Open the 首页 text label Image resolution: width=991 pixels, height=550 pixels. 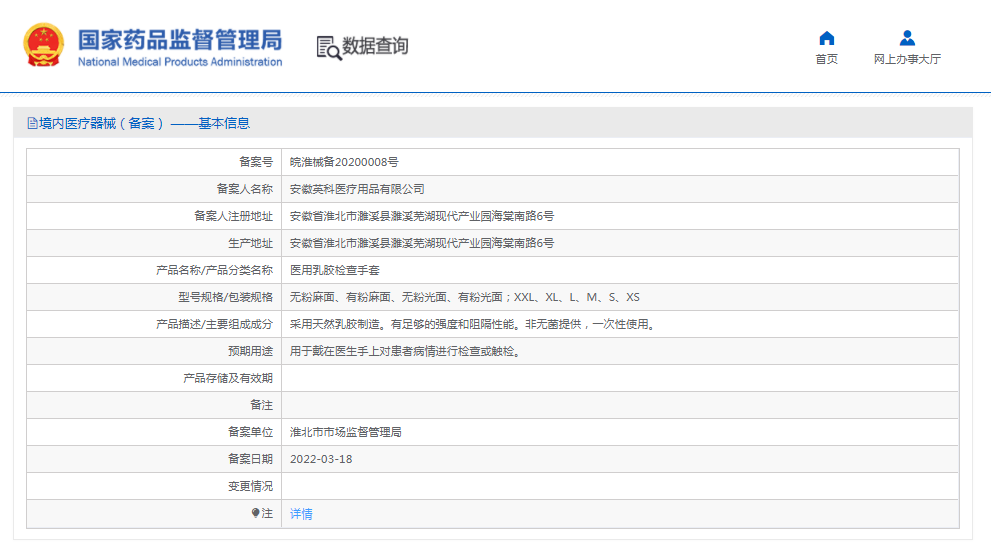coord(826,60)
